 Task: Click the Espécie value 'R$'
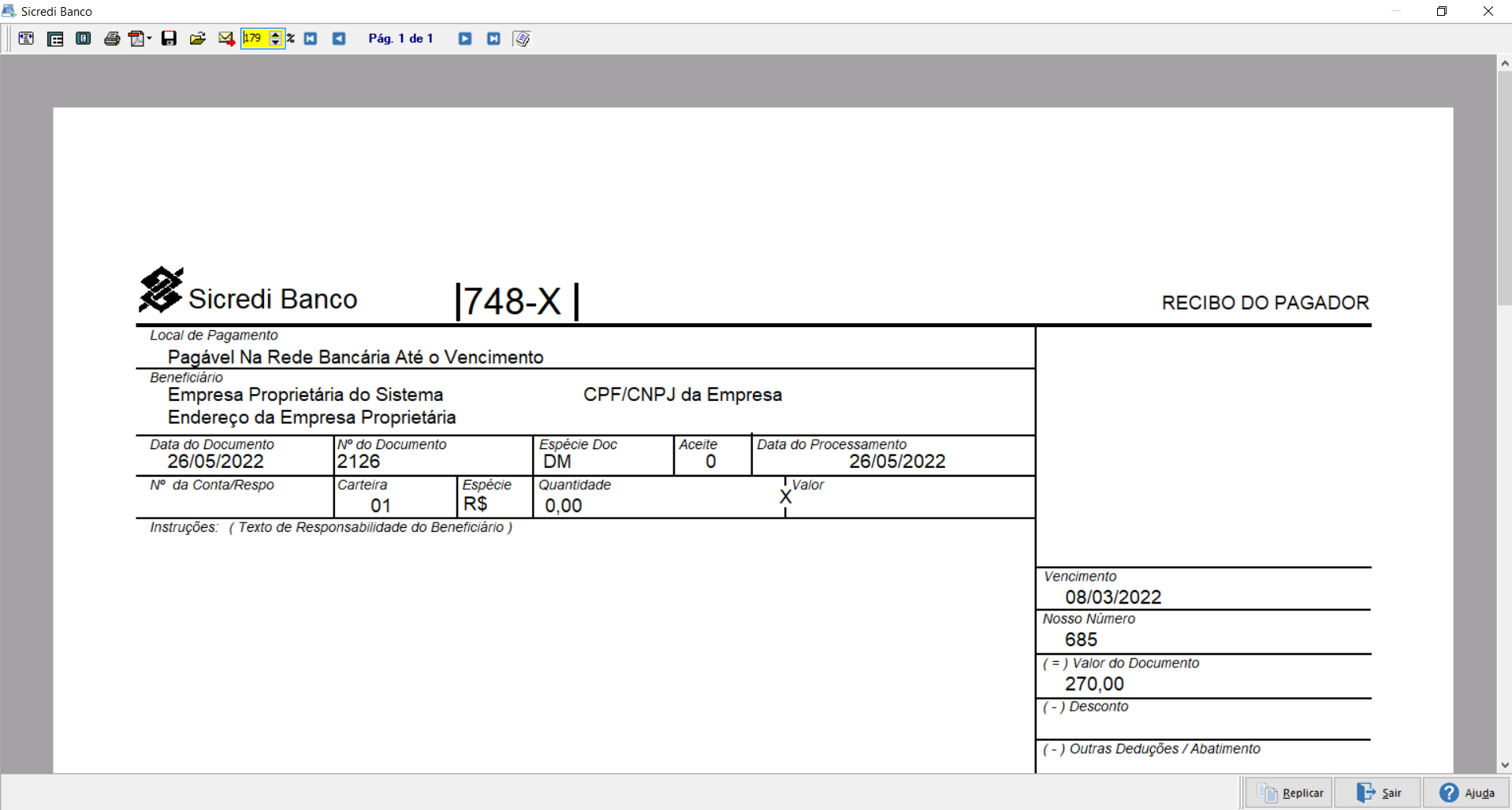pyautogui.click(x=475, y=504)
